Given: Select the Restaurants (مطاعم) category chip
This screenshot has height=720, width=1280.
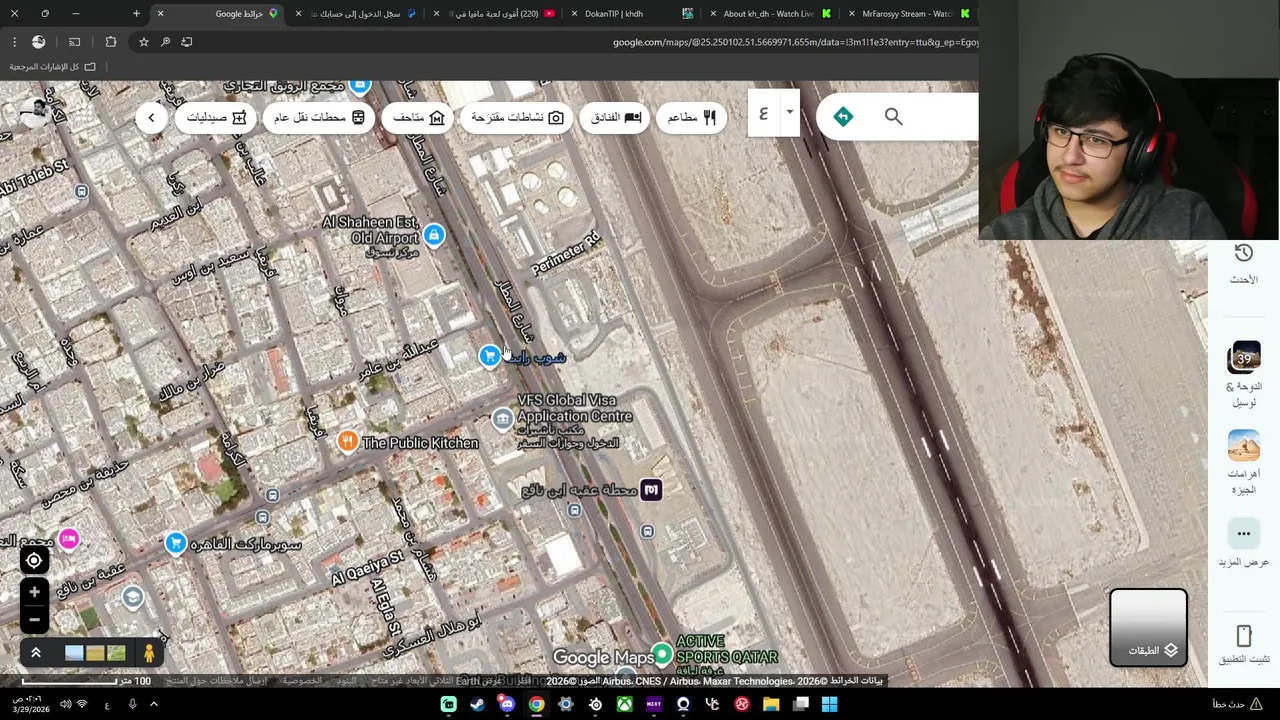Looking at the screenshot, I should [692, 117].
